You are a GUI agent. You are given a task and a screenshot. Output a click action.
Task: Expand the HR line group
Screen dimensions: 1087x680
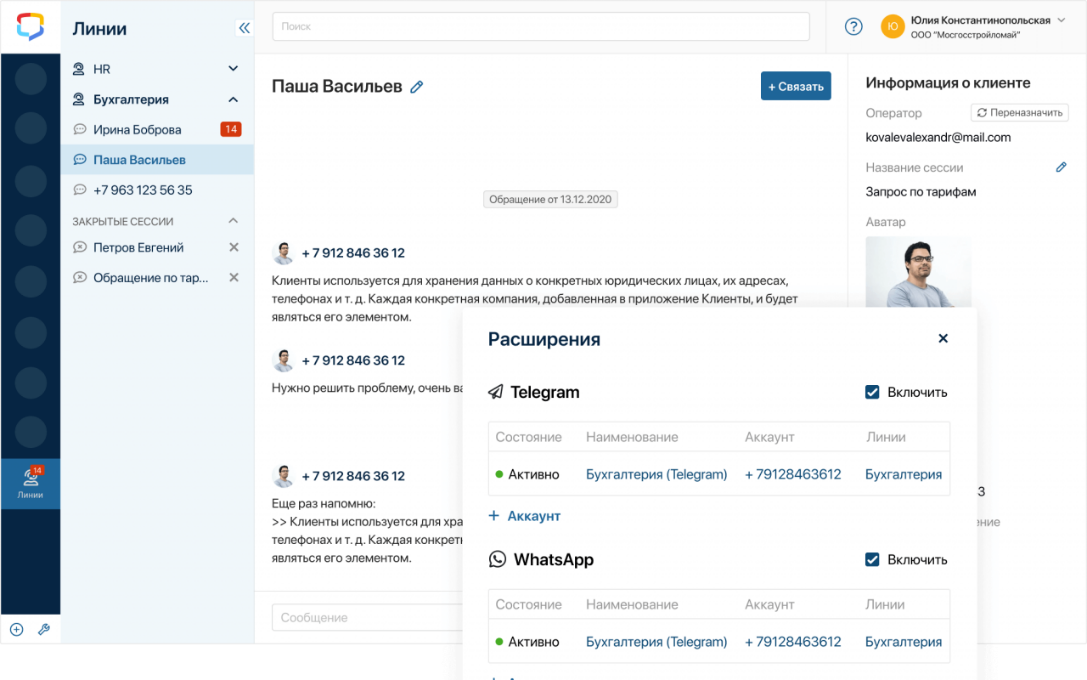[x=233, y=69]
